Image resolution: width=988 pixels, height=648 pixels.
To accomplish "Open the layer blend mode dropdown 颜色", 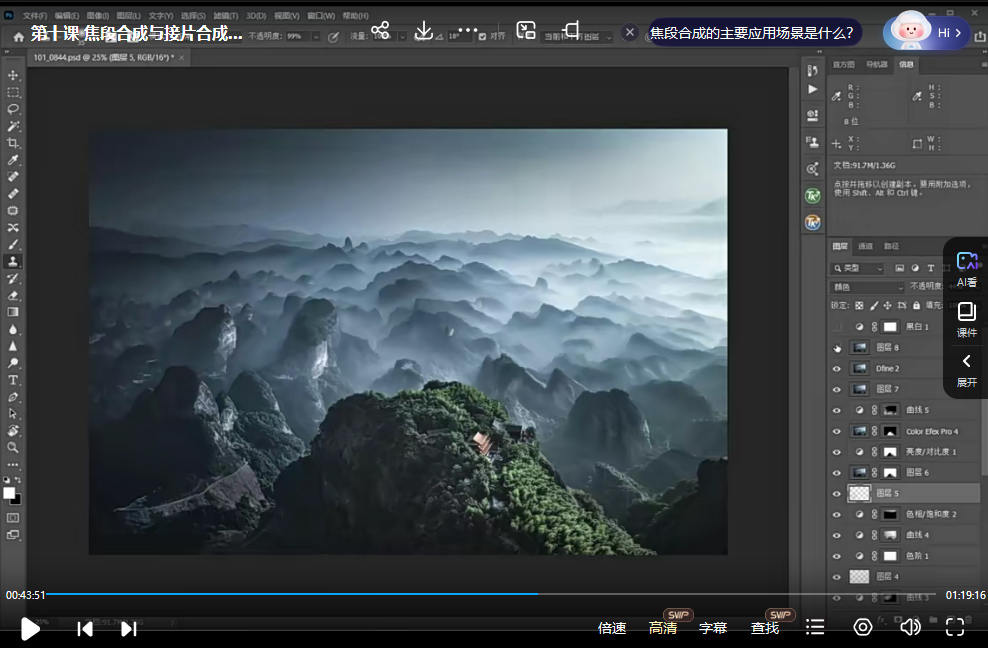I will (x=866, y=287).
